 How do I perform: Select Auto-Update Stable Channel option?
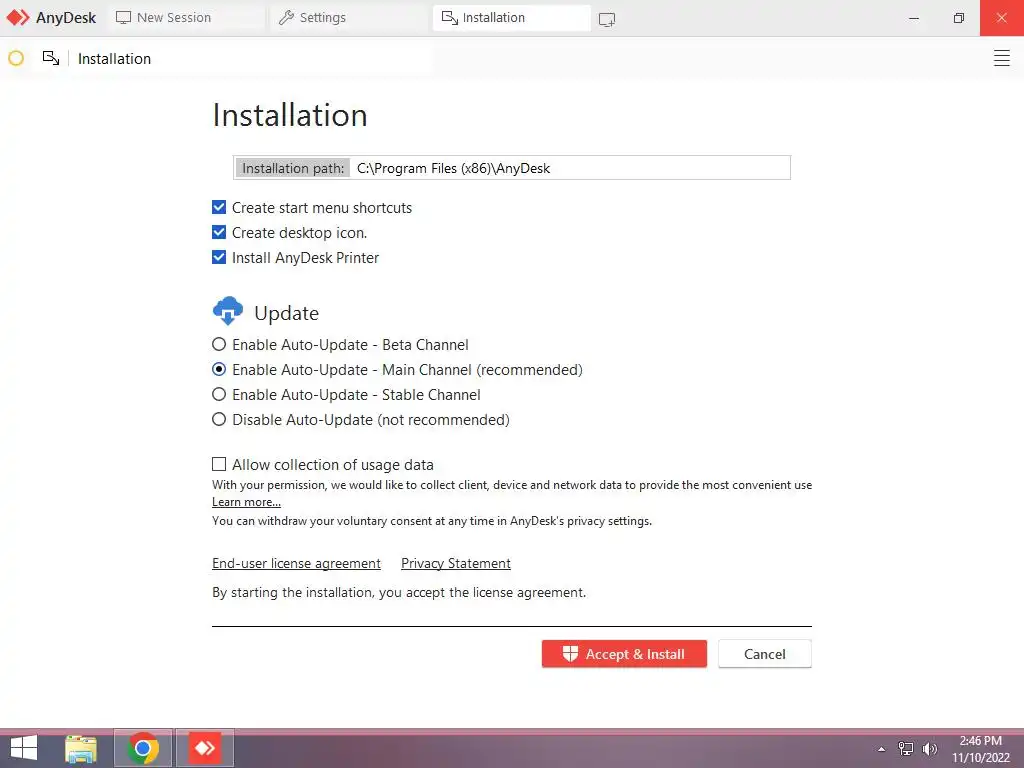click(x=219, y=394)
